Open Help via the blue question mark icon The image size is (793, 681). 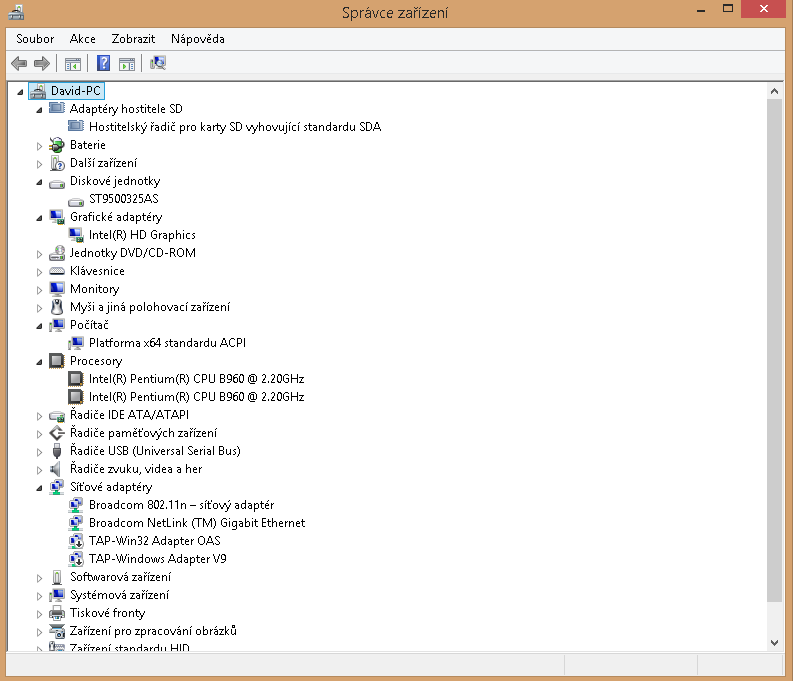point(103,63)
